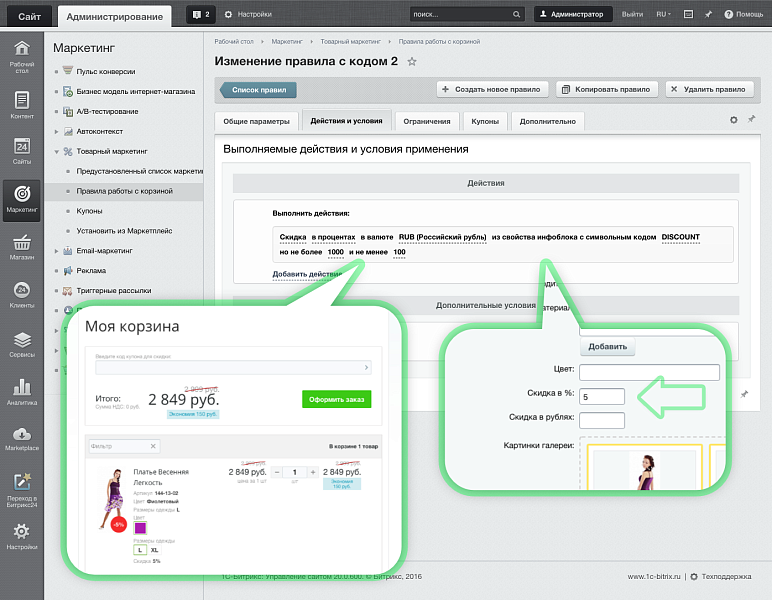Image resolution: width=772 pixels, height=600 pixels.
Task: Open the Рабочий стол sidebar section
Action: [21, 56]
